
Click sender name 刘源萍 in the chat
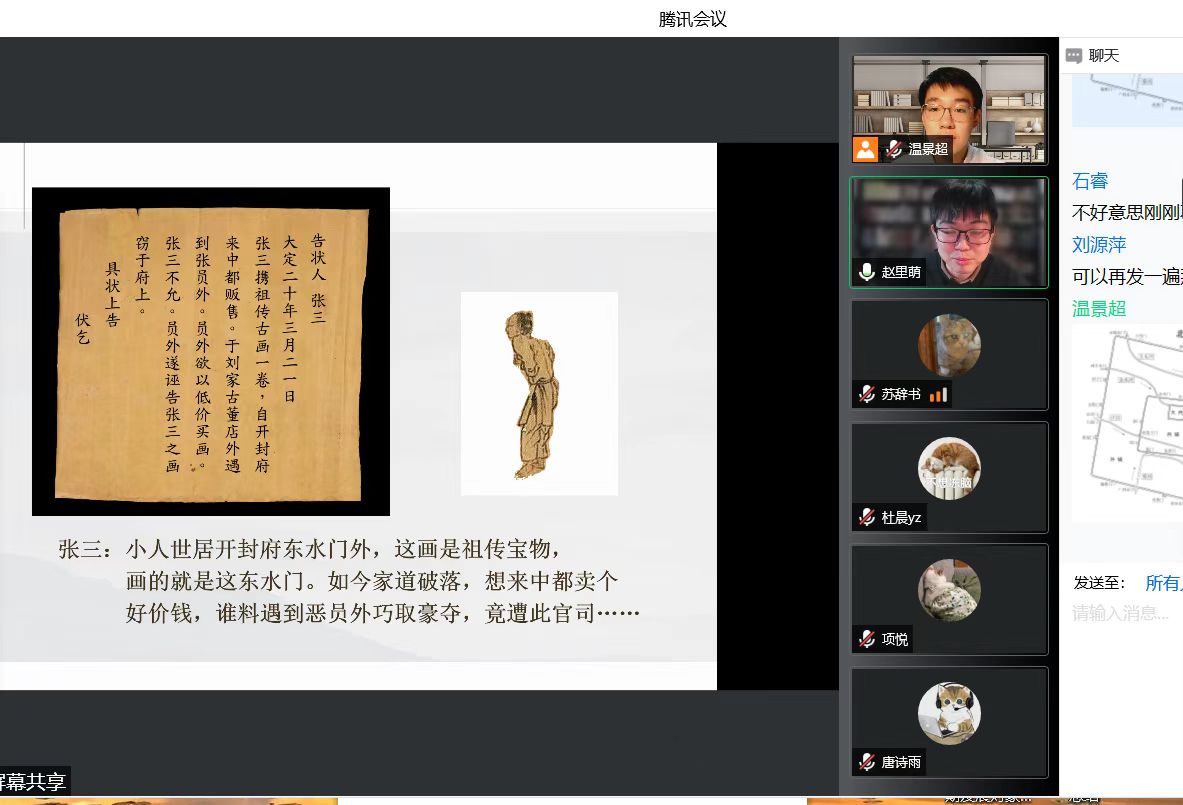(1099, 245)
